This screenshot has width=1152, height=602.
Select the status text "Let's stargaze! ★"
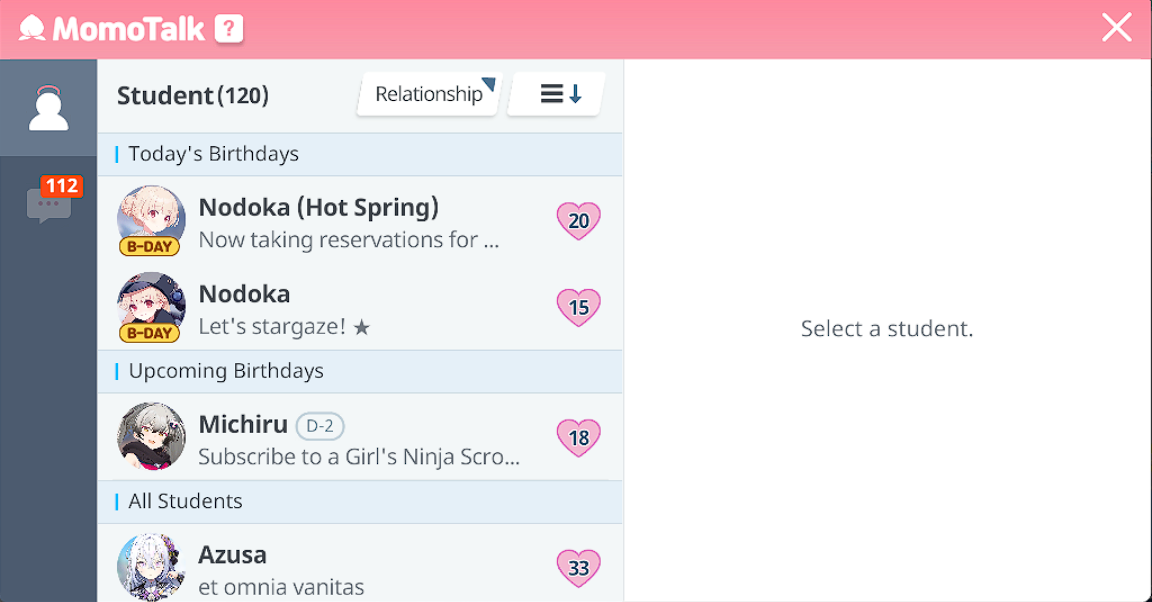284,326
